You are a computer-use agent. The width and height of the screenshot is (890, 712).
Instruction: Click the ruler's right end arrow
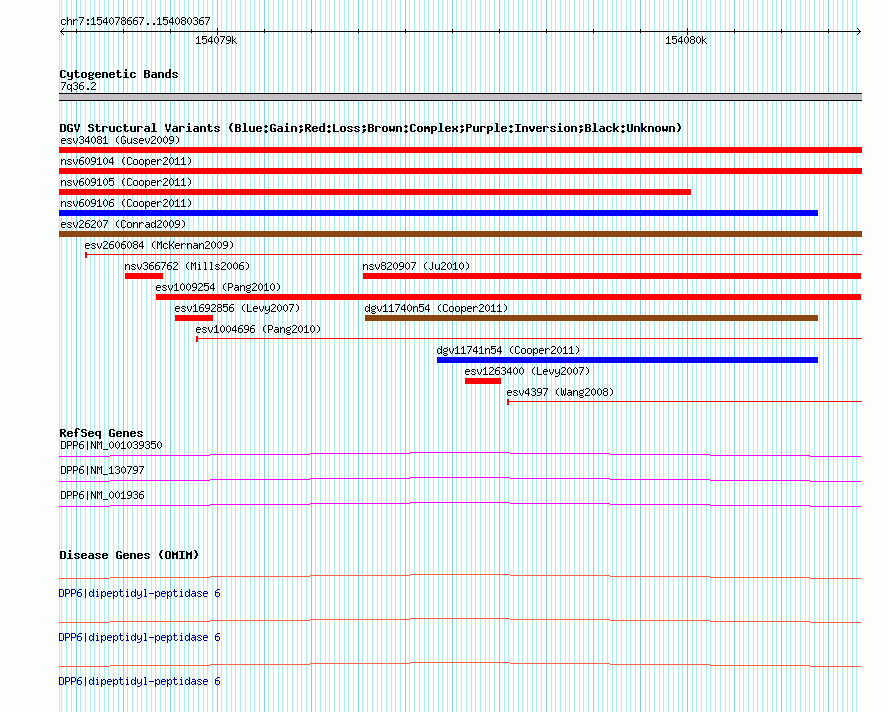click(858, 32)
